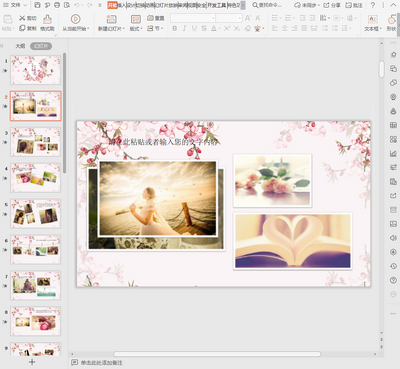Click the 复制 (Copy) button
This screenshot has height=369, width=400.
coord(28,28)
